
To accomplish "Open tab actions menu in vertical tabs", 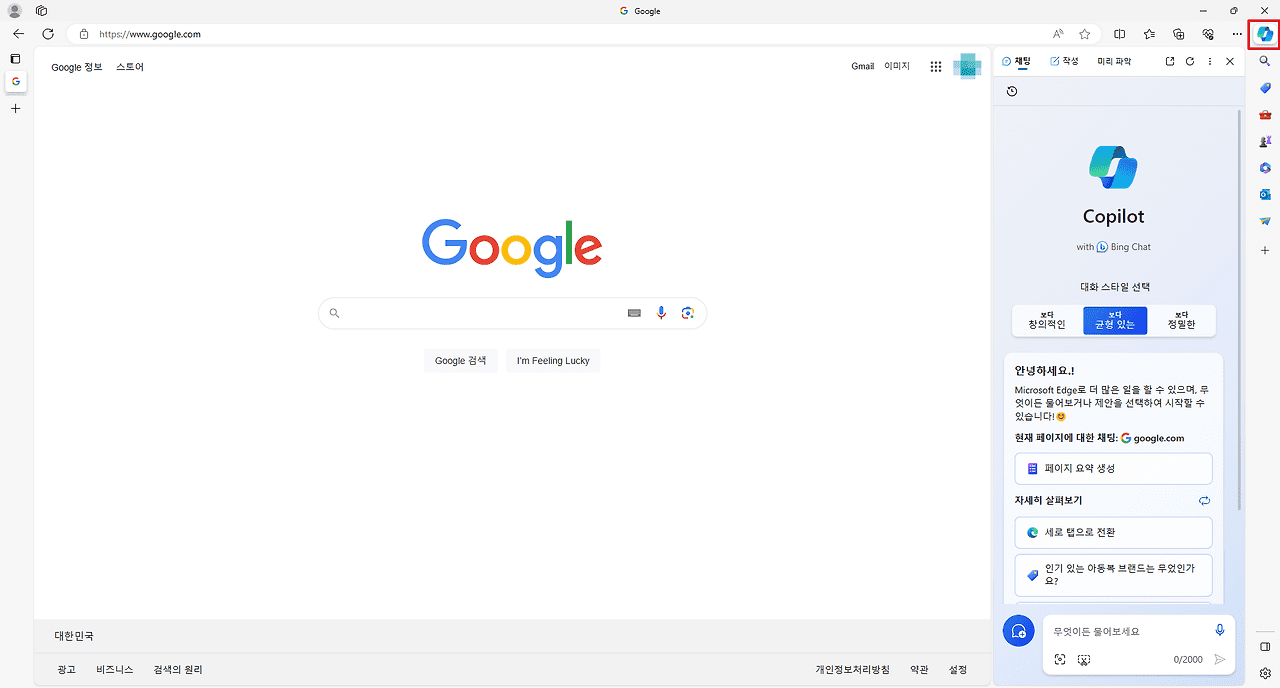I will pos(15,59).
